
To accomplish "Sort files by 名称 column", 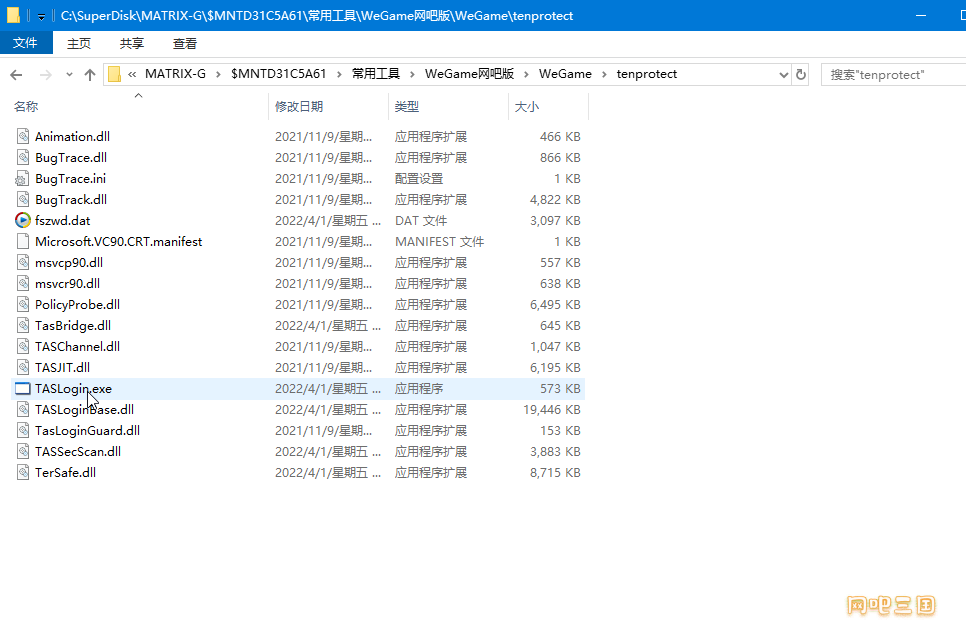I will click(x=26, y=107).
